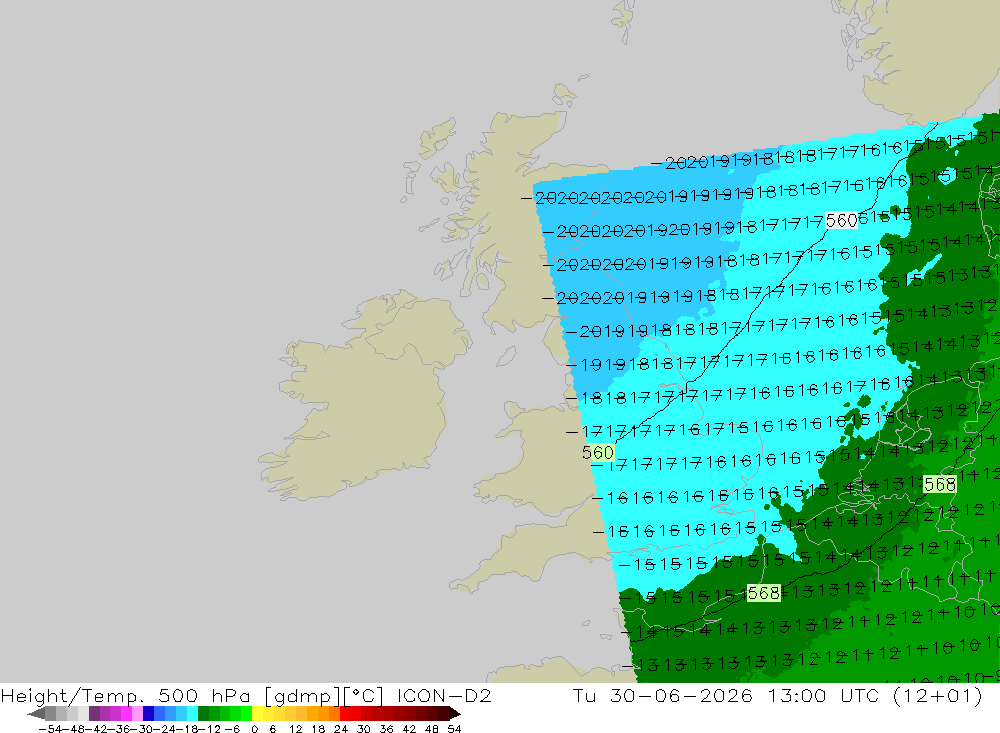
Task: Select the bright red swatch in the legend
Action: [345, 714]
